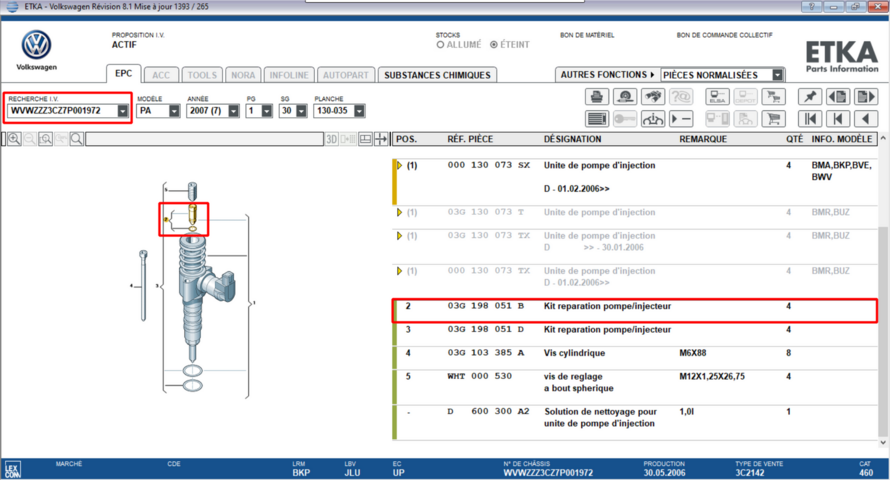Click the BON DE MATÉRIEL label
The height and width of the screenshot is (480, 890).
point(587,35)
